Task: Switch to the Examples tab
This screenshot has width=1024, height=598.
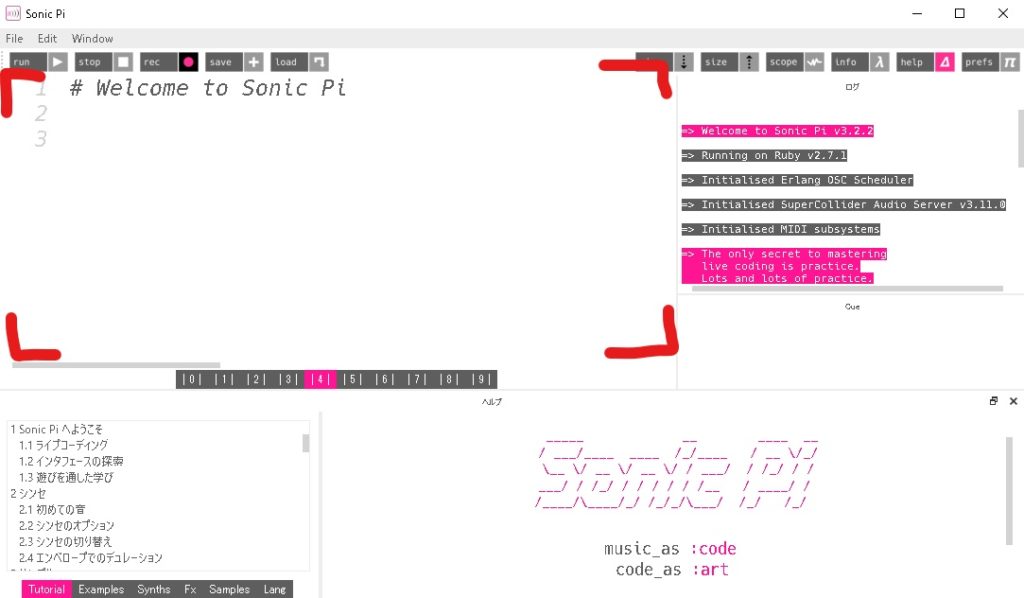Action: (x=100, y=589)
